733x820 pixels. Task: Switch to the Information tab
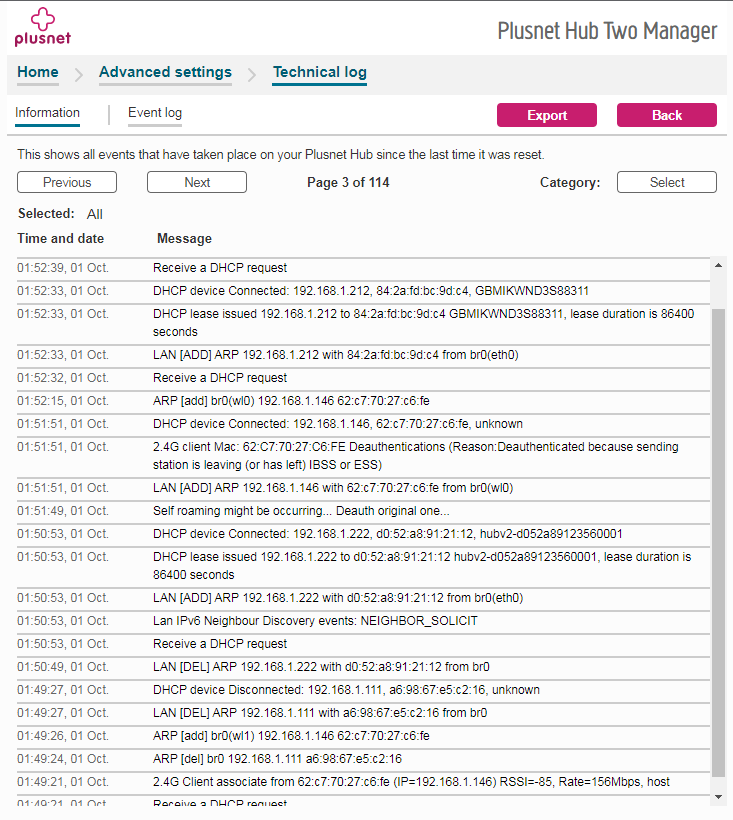[x=47, y=113]
